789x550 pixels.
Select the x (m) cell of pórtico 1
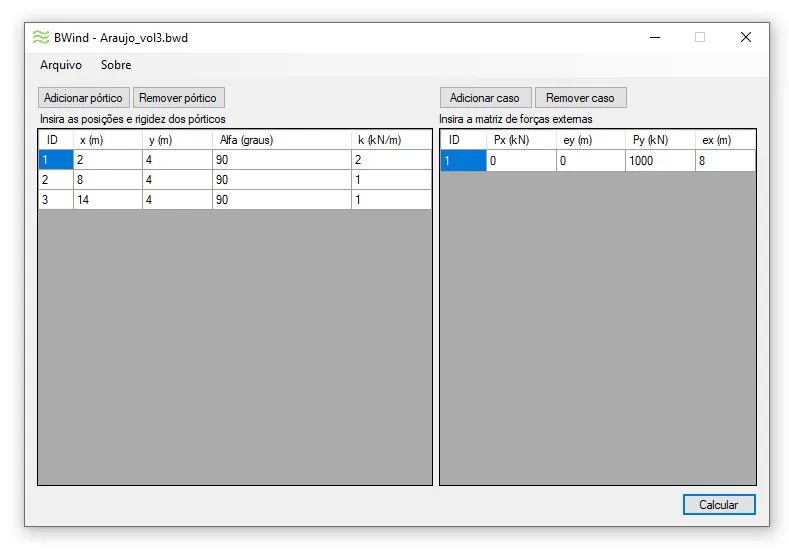click(107, 160)
